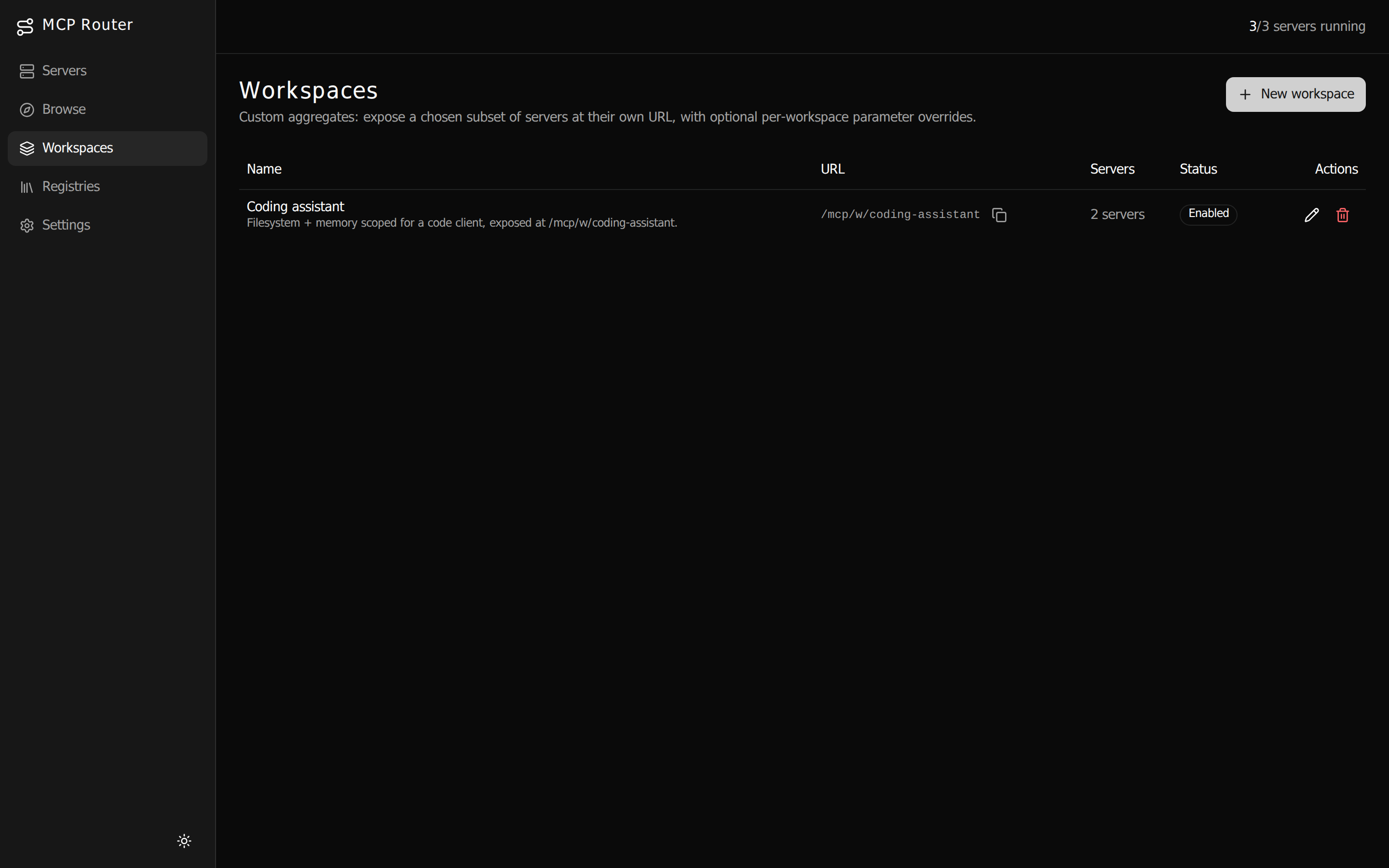
Task: Click the Actions column header
Action: click(x=1336, y=169)
